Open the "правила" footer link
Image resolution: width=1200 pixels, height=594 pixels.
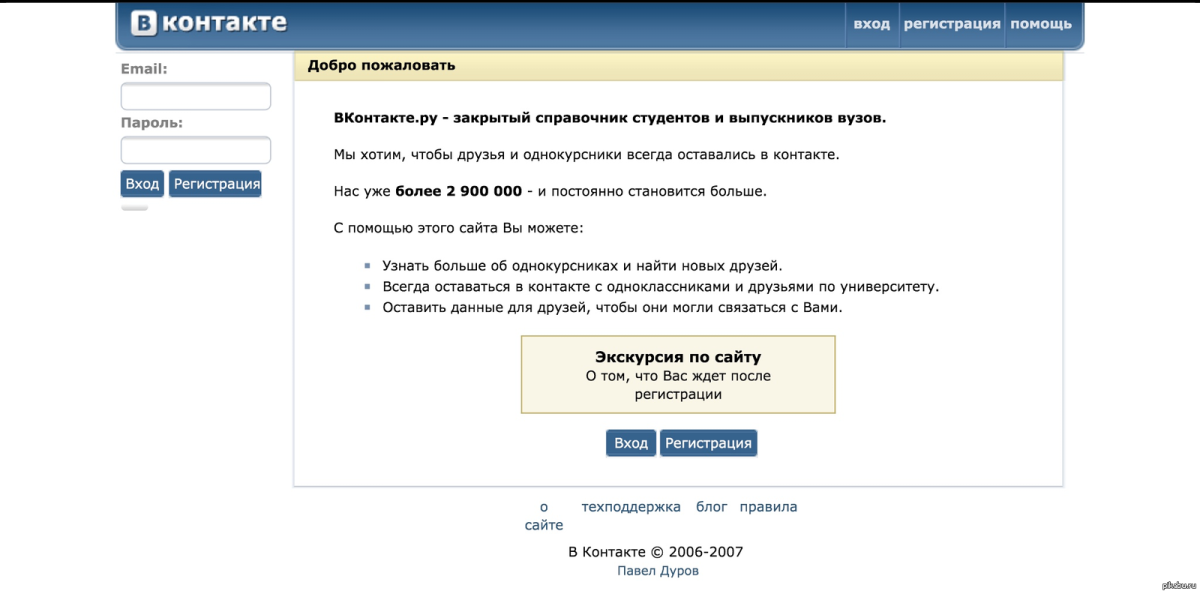tap(768, 506)
